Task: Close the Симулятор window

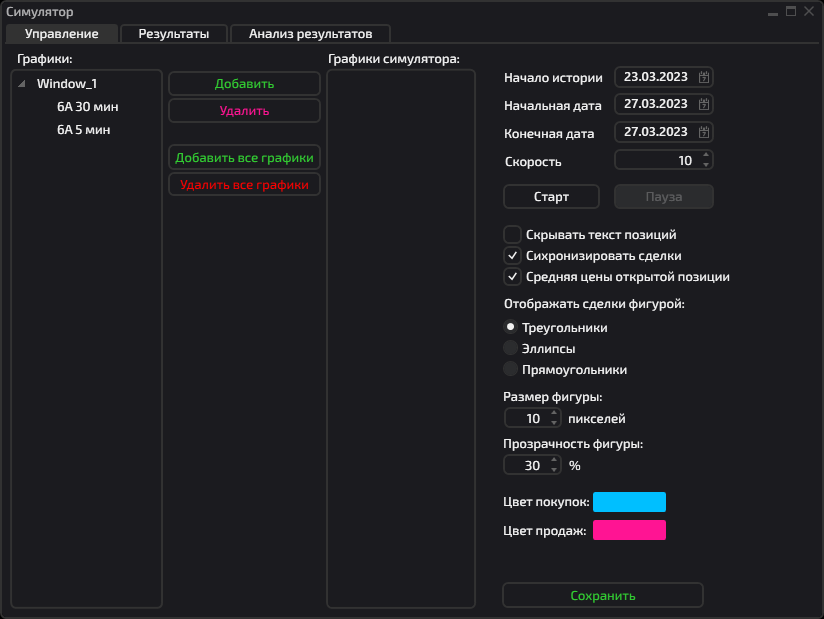Action: 809,11
